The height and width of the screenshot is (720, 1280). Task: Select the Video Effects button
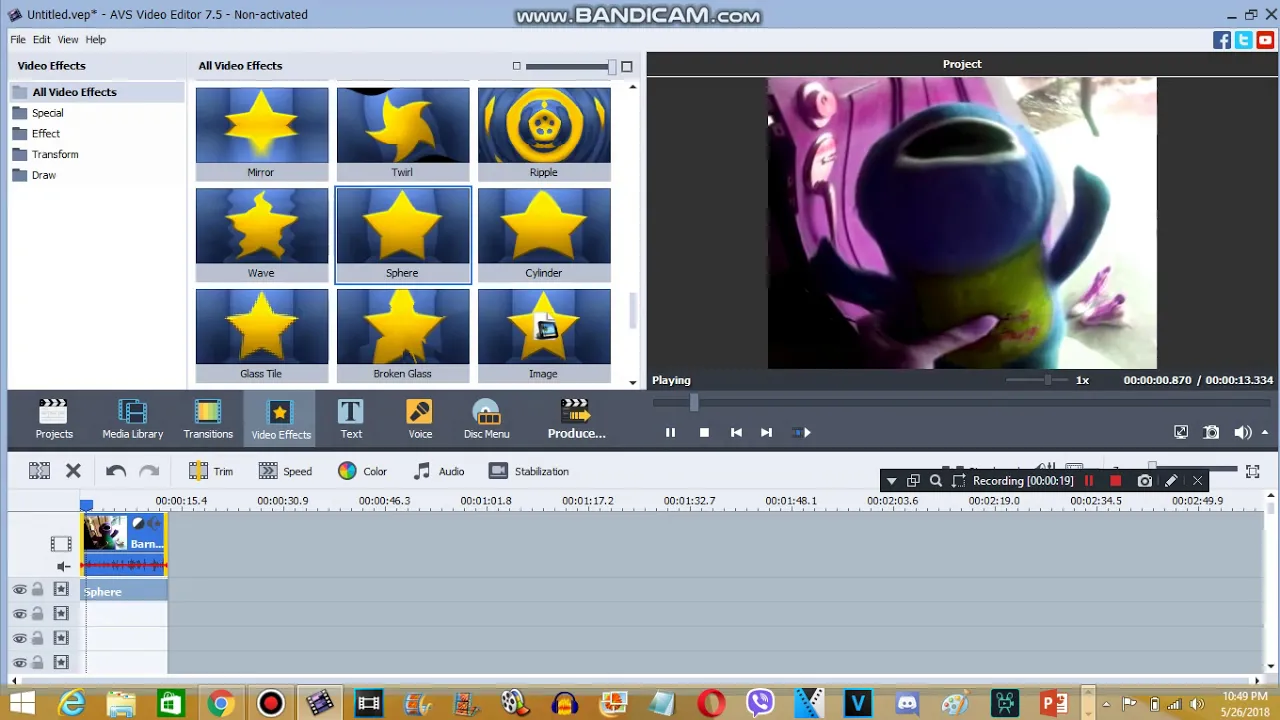tap(281, 419)
